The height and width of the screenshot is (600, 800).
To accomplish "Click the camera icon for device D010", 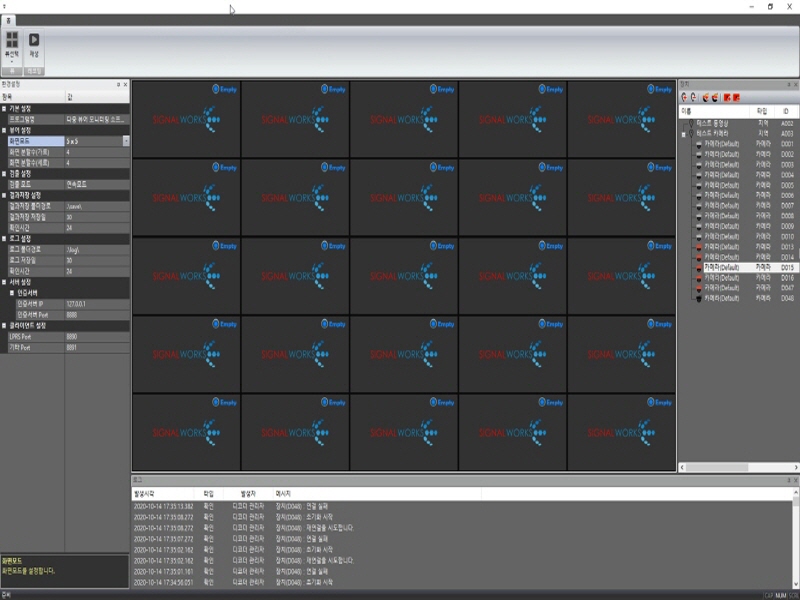I will pyautogui.click(x=699, y=237).
